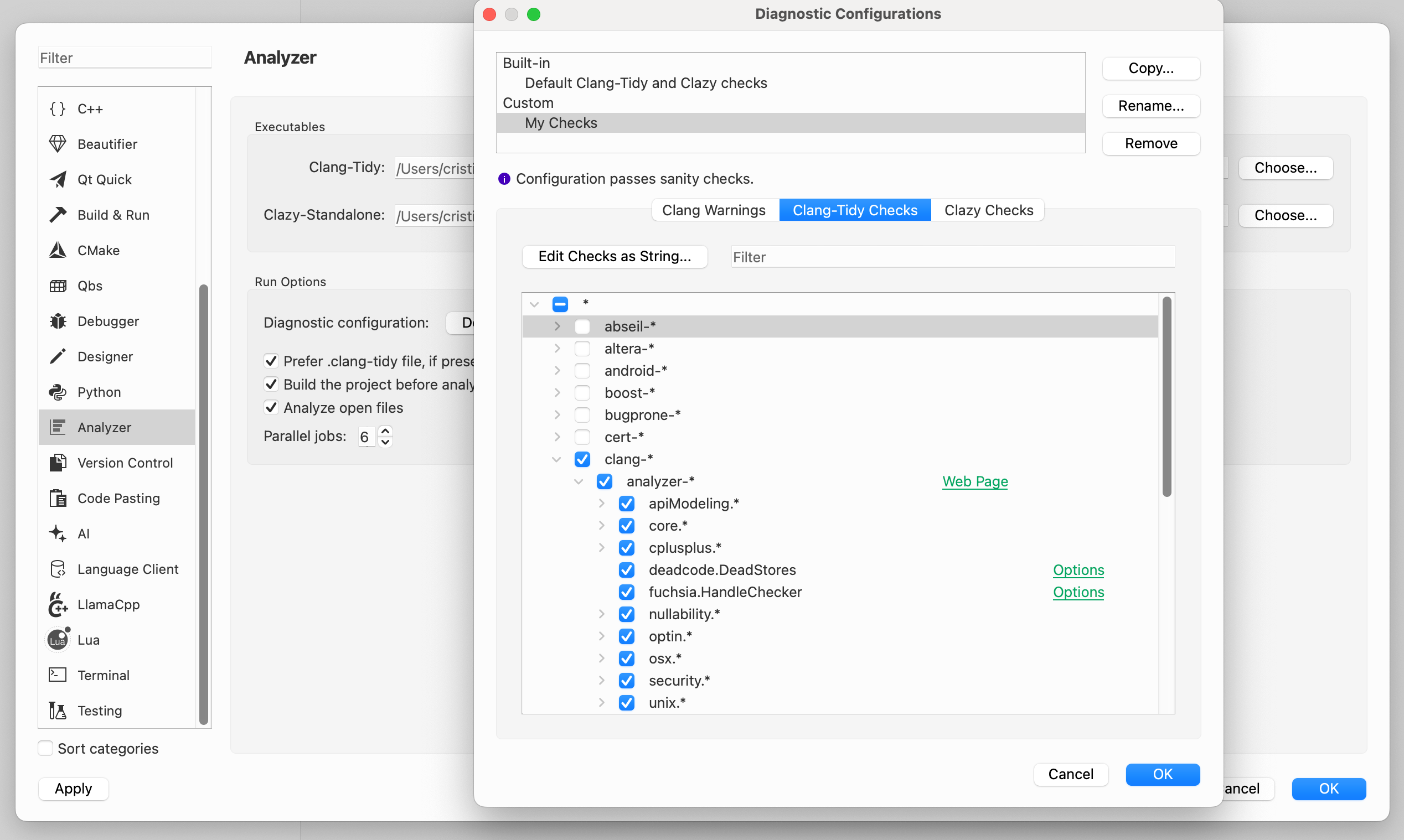The image size is (1404, 840).
Task: Switch to the Clazy Checks tab
Action: tap(988, 210)
